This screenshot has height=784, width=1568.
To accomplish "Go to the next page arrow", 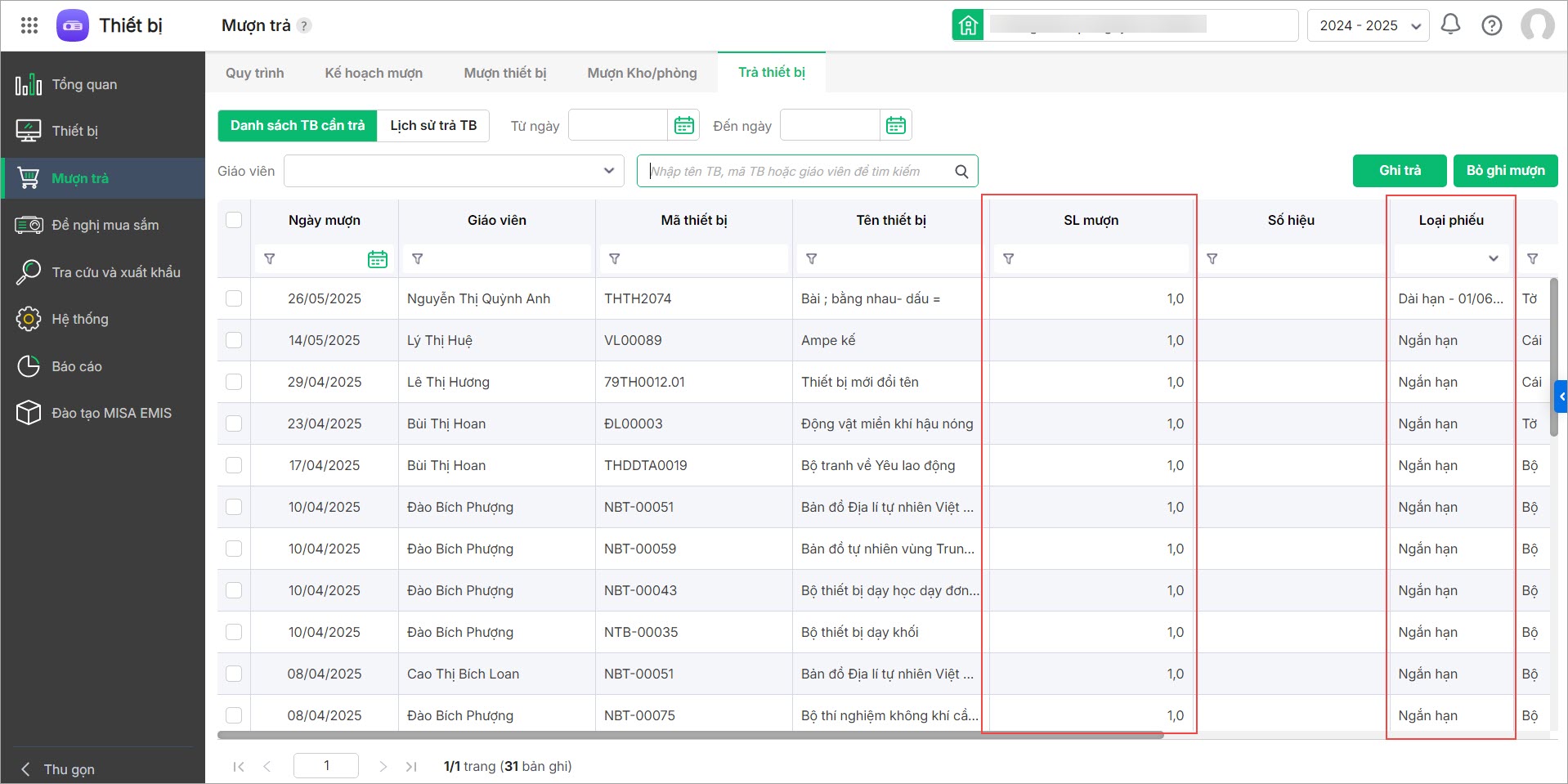I will pyautogui.click(x=383, y=766).
